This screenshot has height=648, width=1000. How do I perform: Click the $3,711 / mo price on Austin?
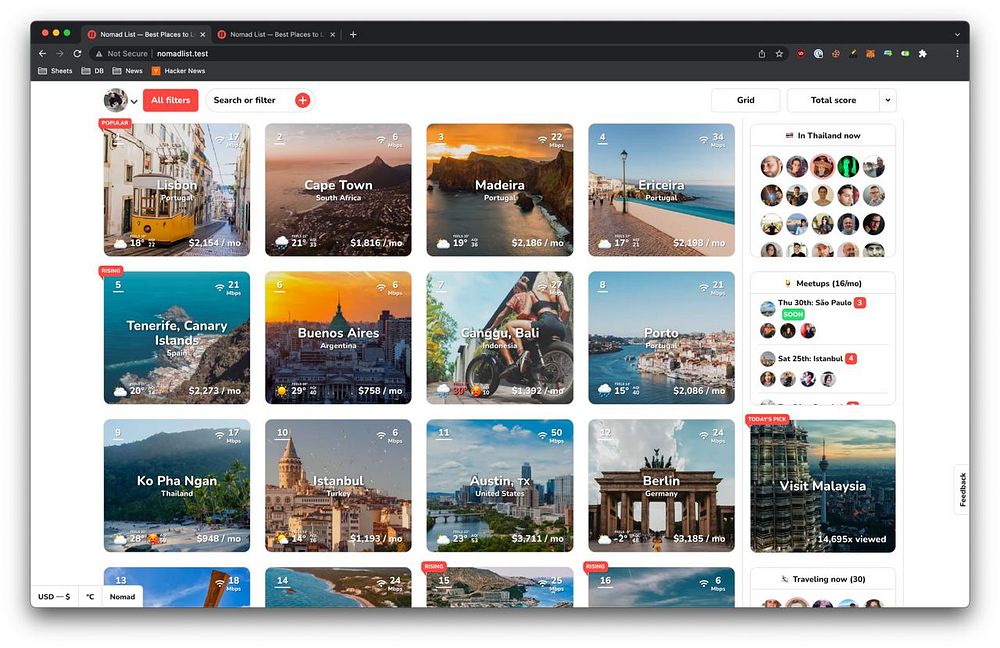click(538, 538)
